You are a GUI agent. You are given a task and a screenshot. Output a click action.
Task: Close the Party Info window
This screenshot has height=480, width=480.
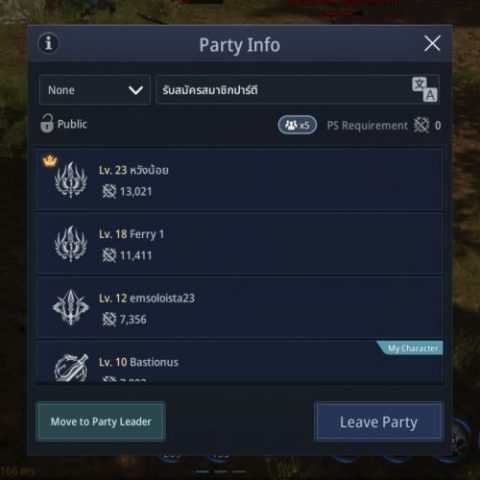(x=432, y=43)
